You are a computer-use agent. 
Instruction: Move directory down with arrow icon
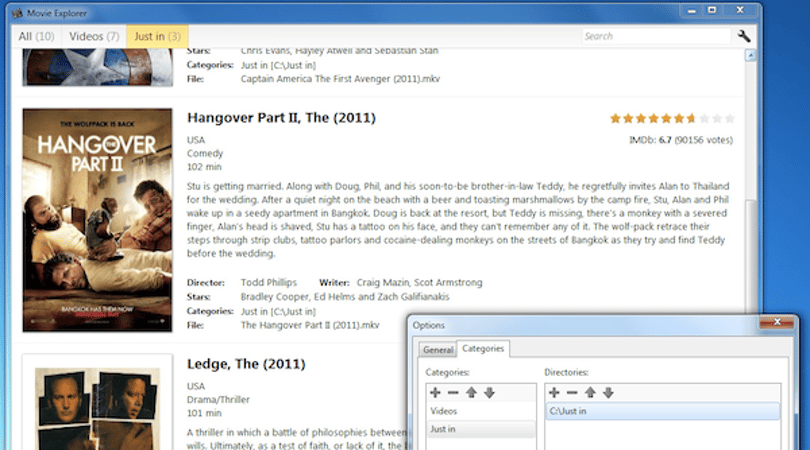point(608,393)
